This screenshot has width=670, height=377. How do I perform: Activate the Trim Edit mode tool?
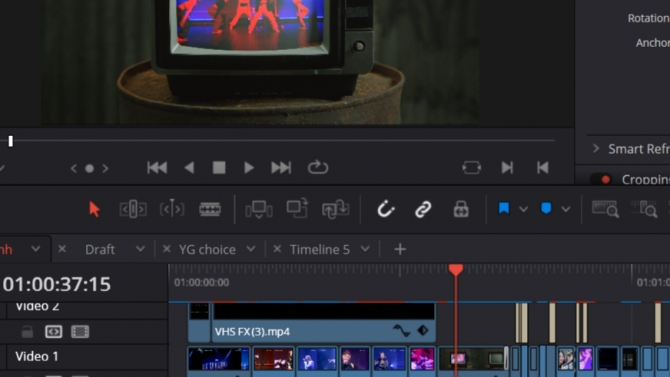tap(133, 209)
